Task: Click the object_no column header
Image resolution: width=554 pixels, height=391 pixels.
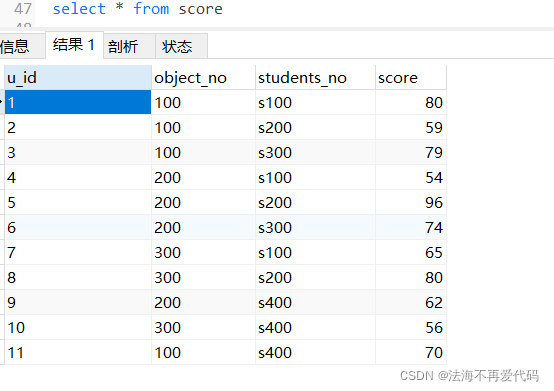Action: point(203,77)
